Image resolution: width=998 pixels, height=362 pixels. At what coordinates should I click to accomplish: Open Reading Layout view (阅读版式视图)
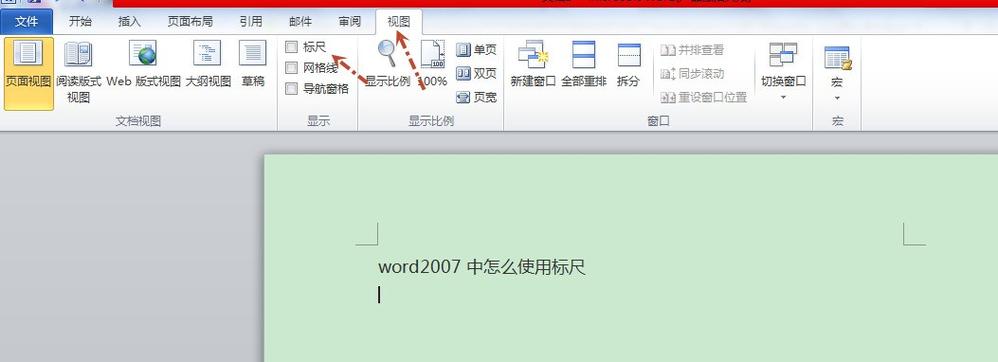pyautogui.click(x=78, y=73)
